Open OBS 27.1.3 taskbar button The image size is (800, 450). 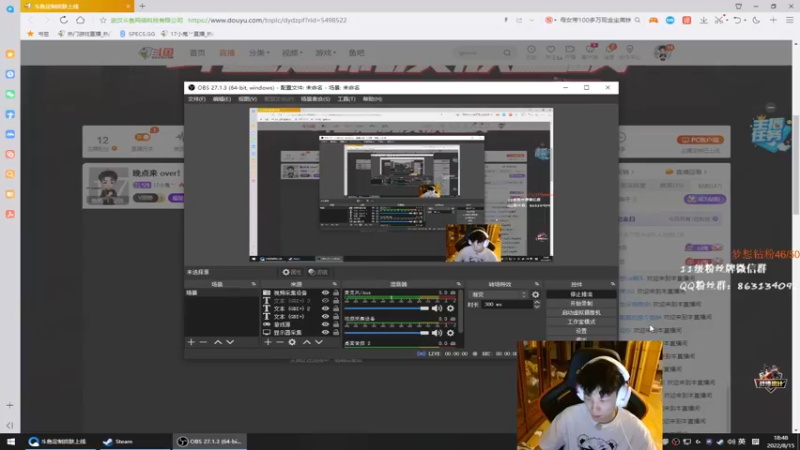point(210,441)
